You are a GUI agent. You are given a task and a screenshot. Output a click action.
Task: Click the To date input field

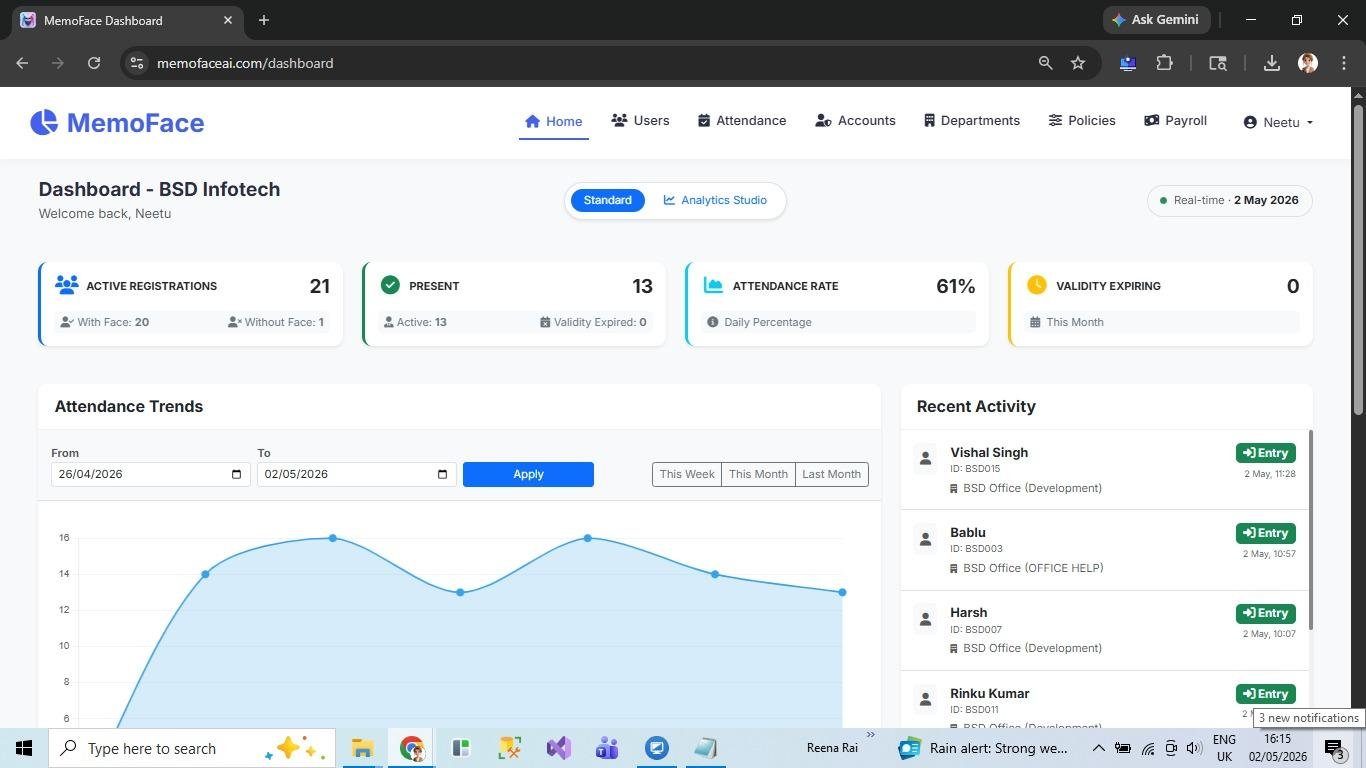pyautogui.click(x=356, y=474)
